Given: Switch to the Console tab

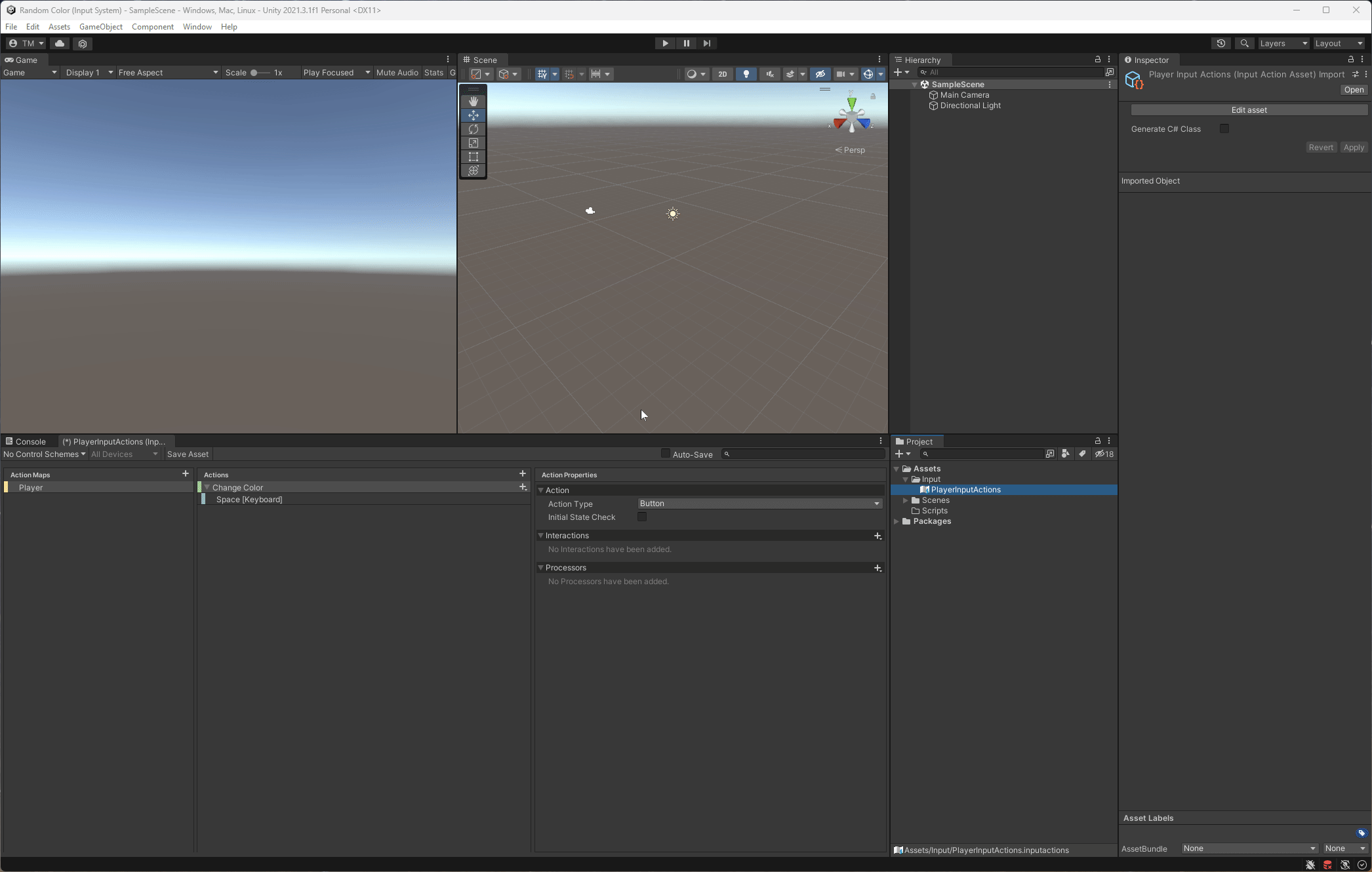Looking at the screenshot, I should pyautogui.click(x=30, y=441).
